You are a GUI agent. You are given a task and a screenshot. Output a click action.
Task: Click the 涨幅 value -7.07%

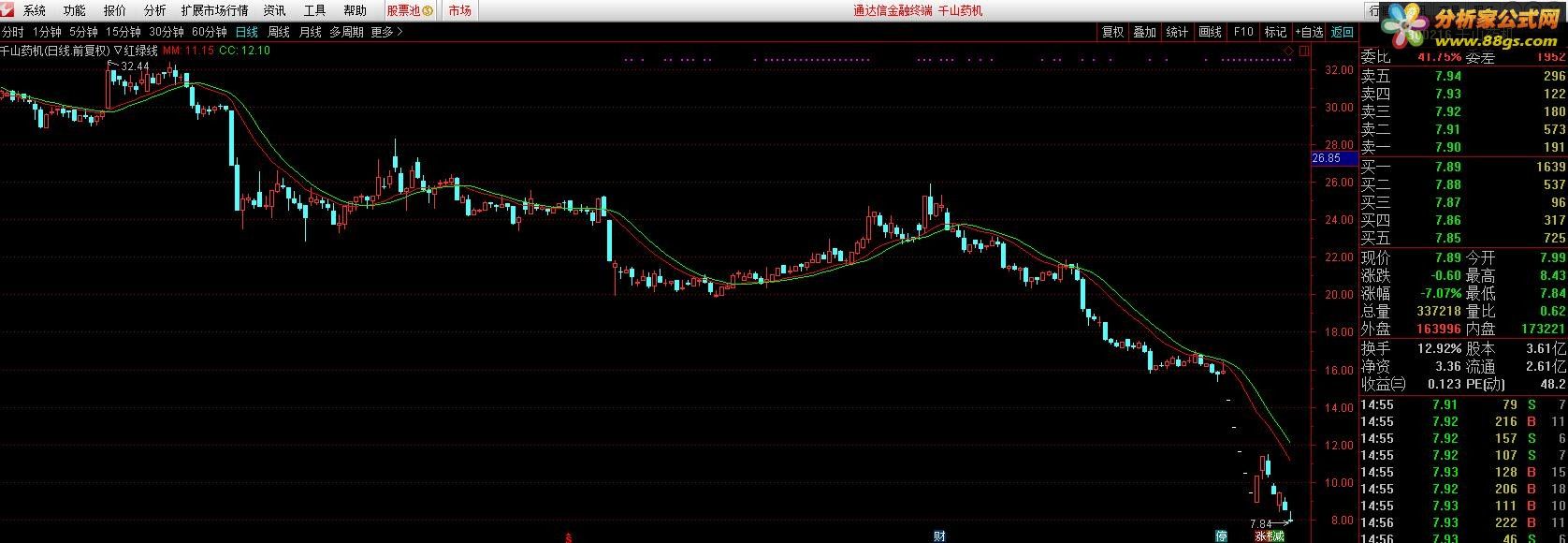coord(1441,294)
